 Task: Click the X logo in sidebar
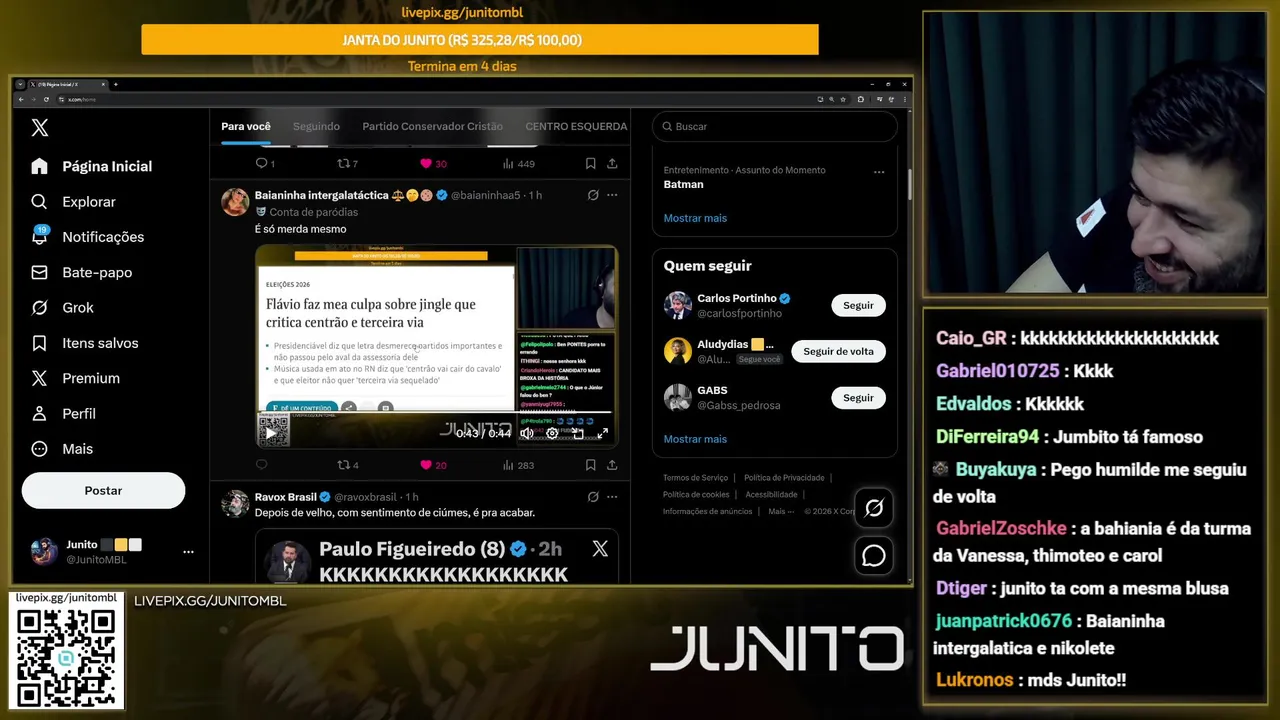(x=39, y=127)
